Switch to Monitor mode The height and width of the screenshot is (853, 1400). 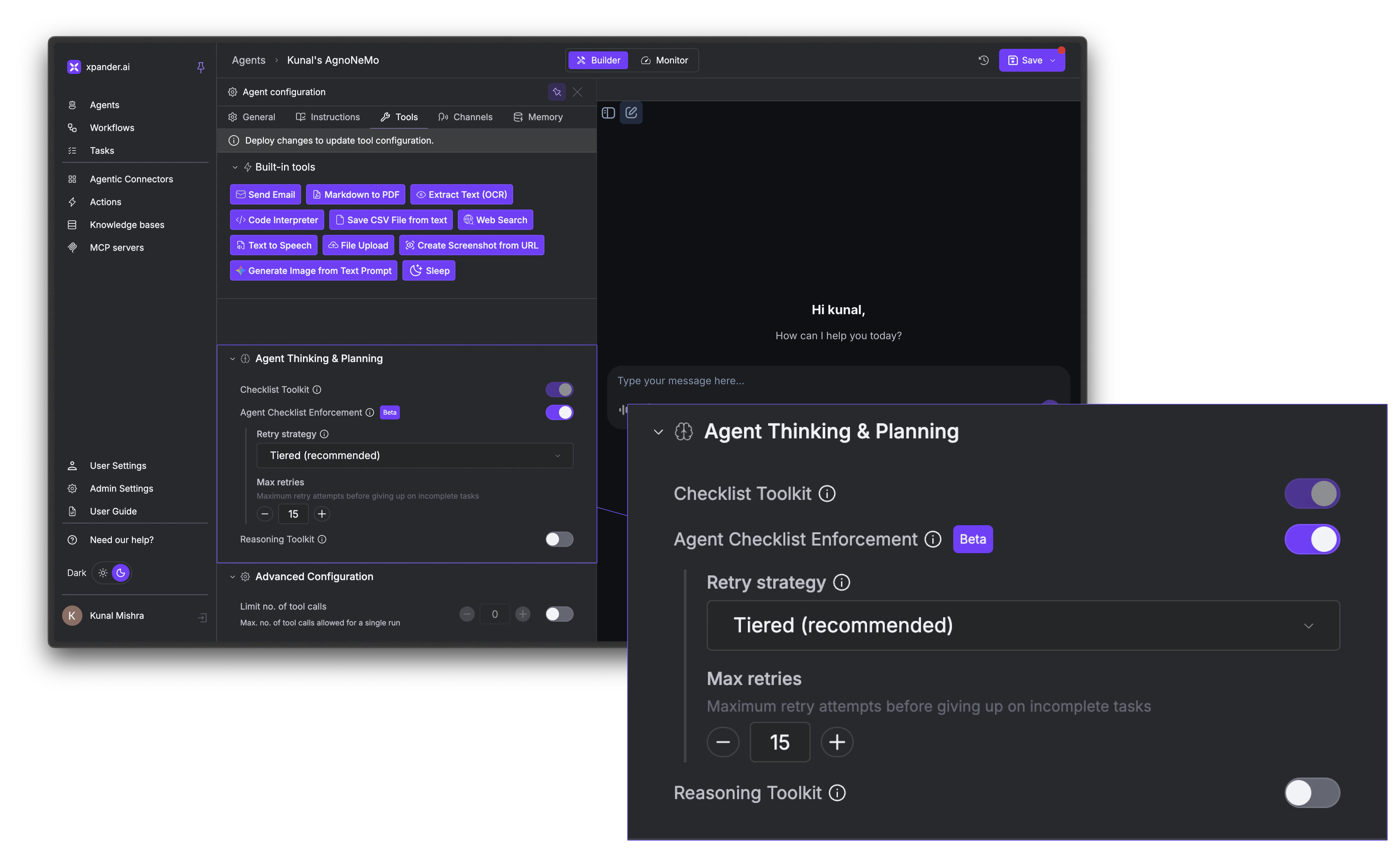[x=665, y=60]
